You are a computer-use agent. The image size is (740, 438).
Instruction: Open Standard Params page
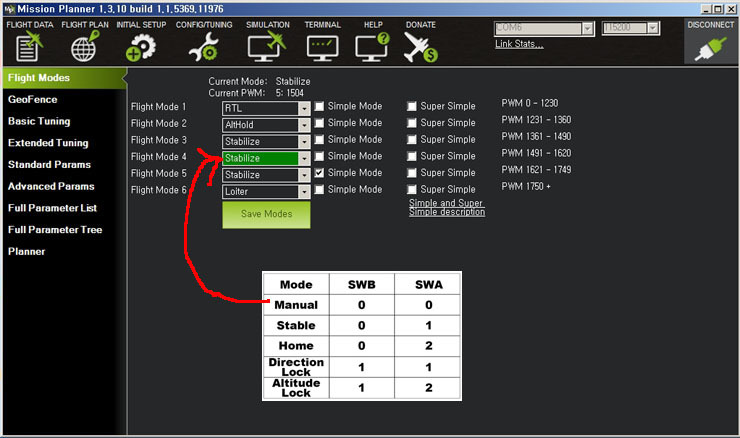(x=49, y=165)
